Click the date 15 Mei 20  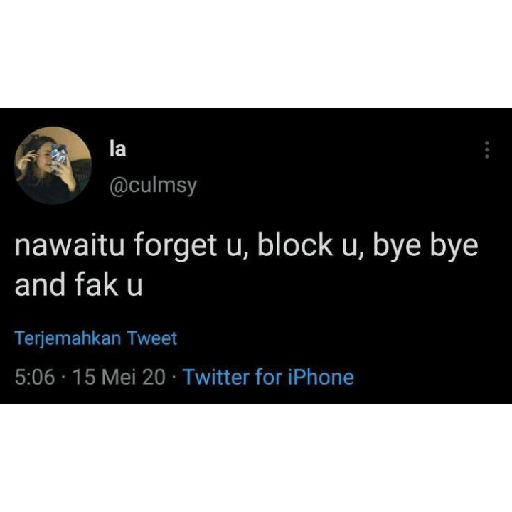point(119,377)
